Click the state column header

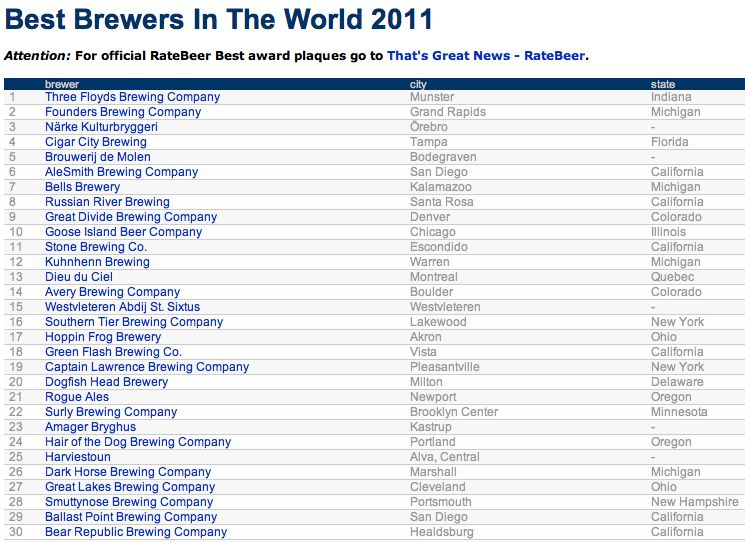pos(662,84)
